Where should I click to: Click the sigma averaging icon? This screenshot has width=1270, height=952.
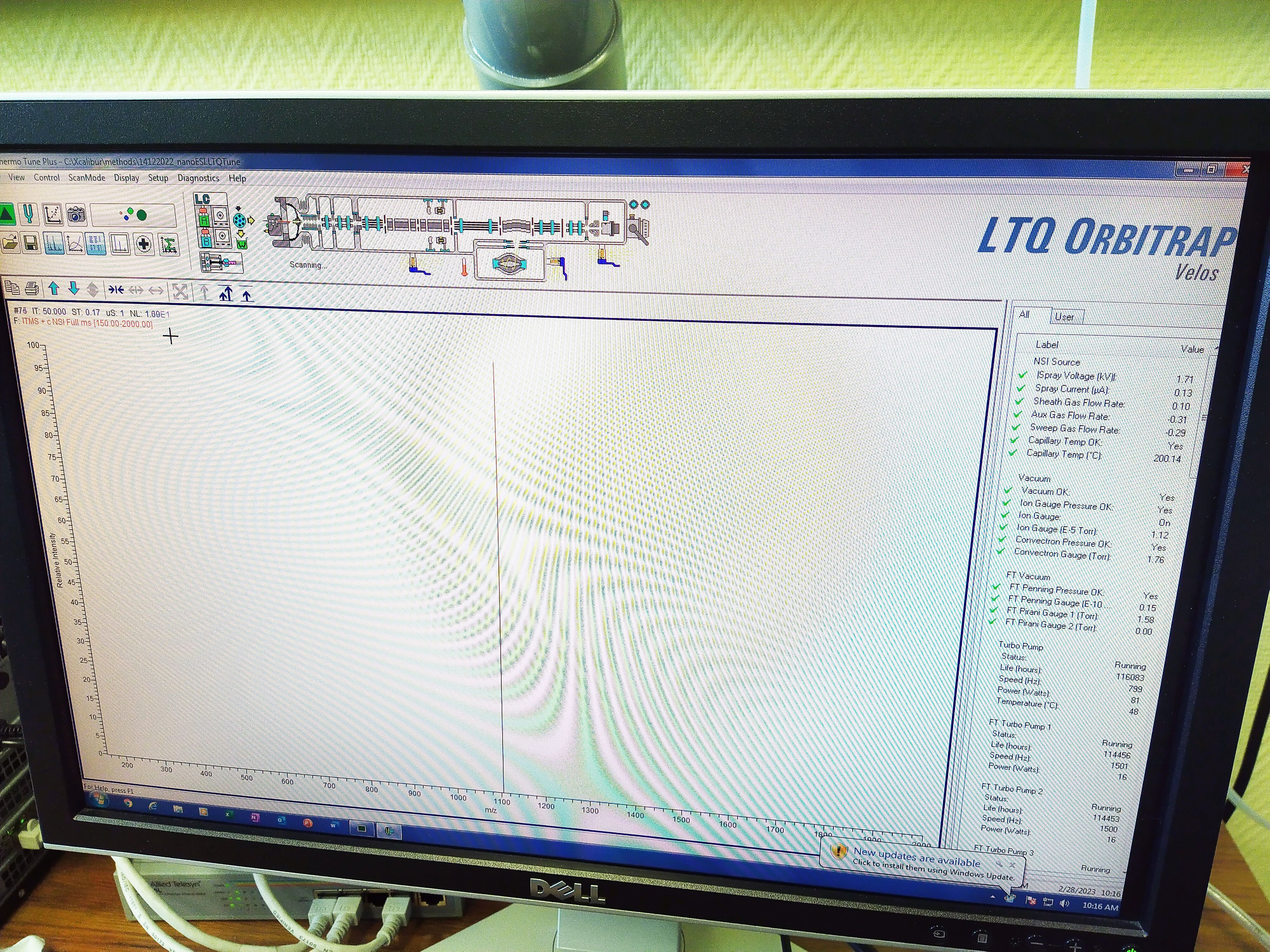point(168,245)
